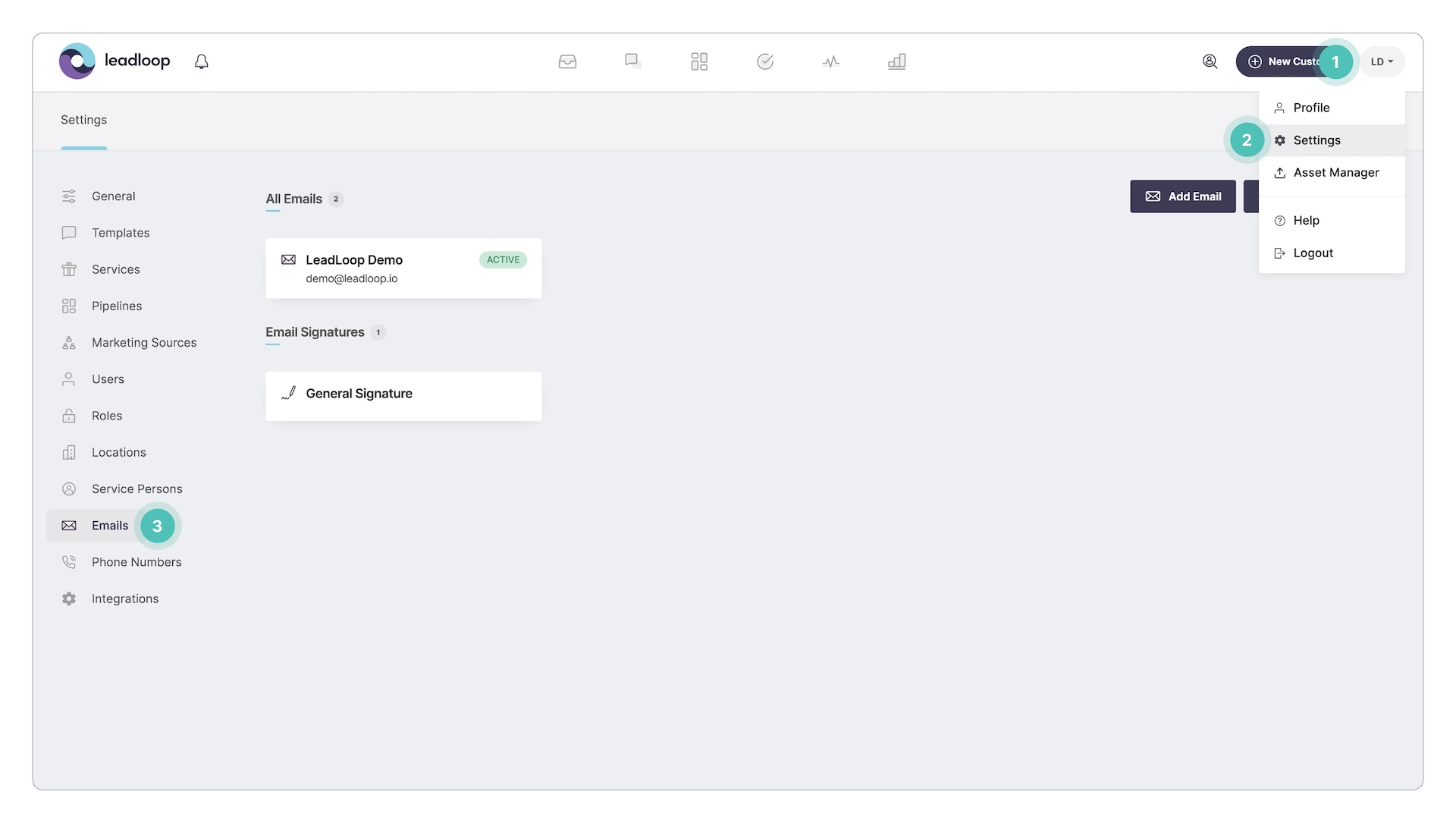Open the reports bar-chart icon
This screenshot has height=823, width=1456.
click(897, 61)
